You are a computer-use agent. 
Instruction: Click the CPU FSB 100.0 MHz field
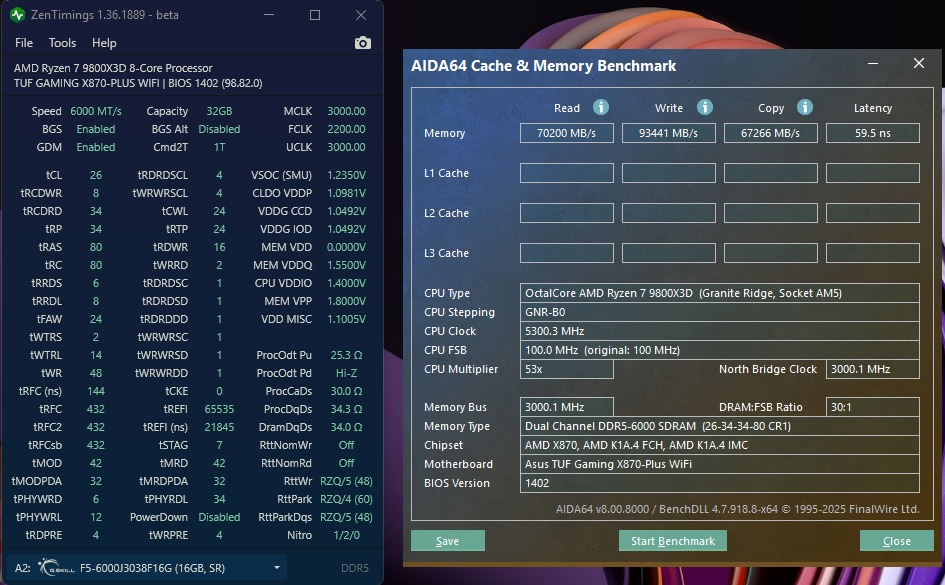tap(720, 350)
